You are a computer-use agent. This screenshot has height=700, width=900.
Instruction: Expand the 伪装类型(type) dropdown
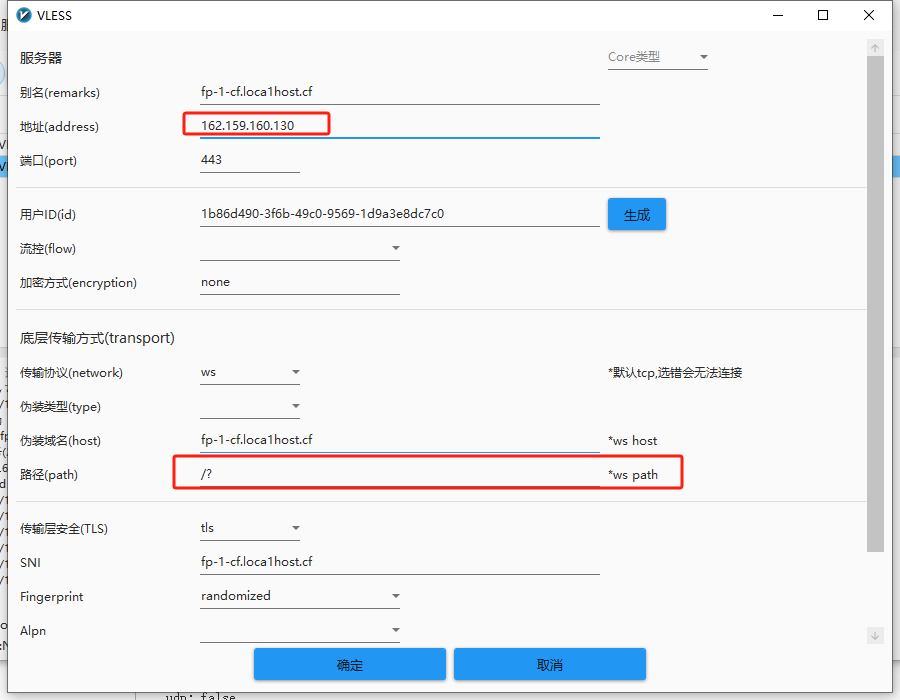tap(250, 407)
